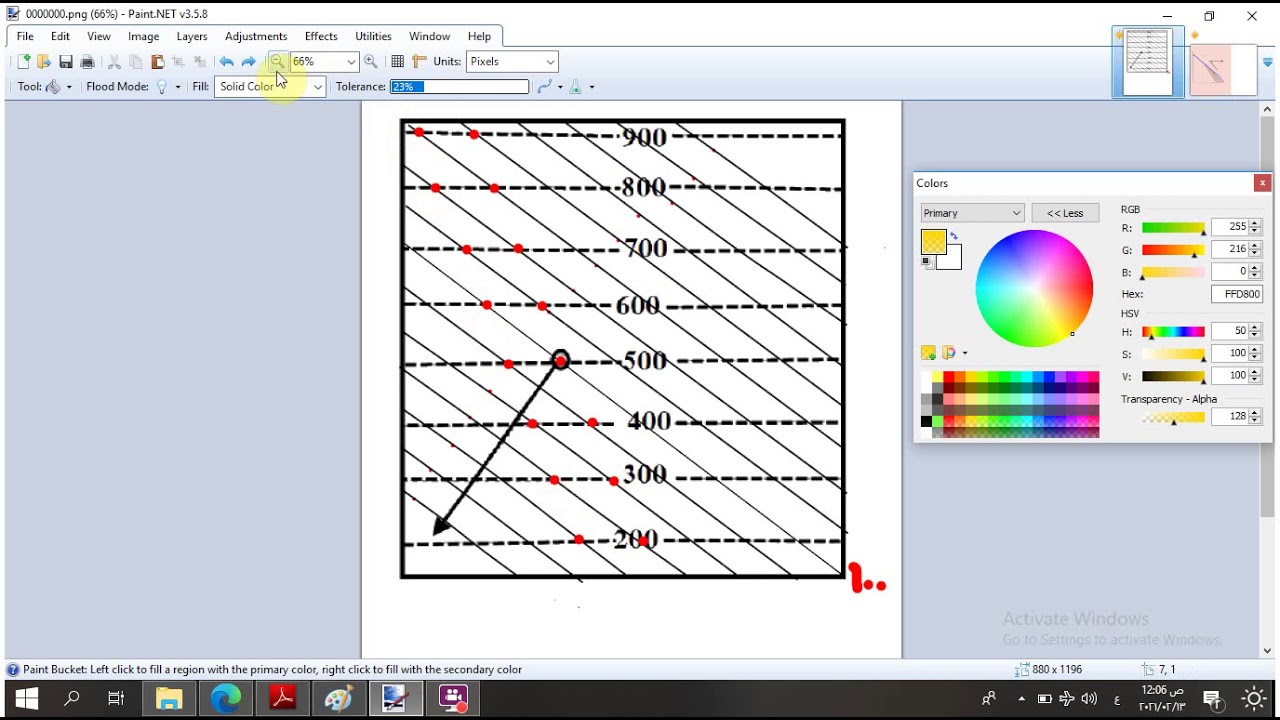Zoom out with the minus magnifier
1280x720 pixels.
[x=277, y=62]
